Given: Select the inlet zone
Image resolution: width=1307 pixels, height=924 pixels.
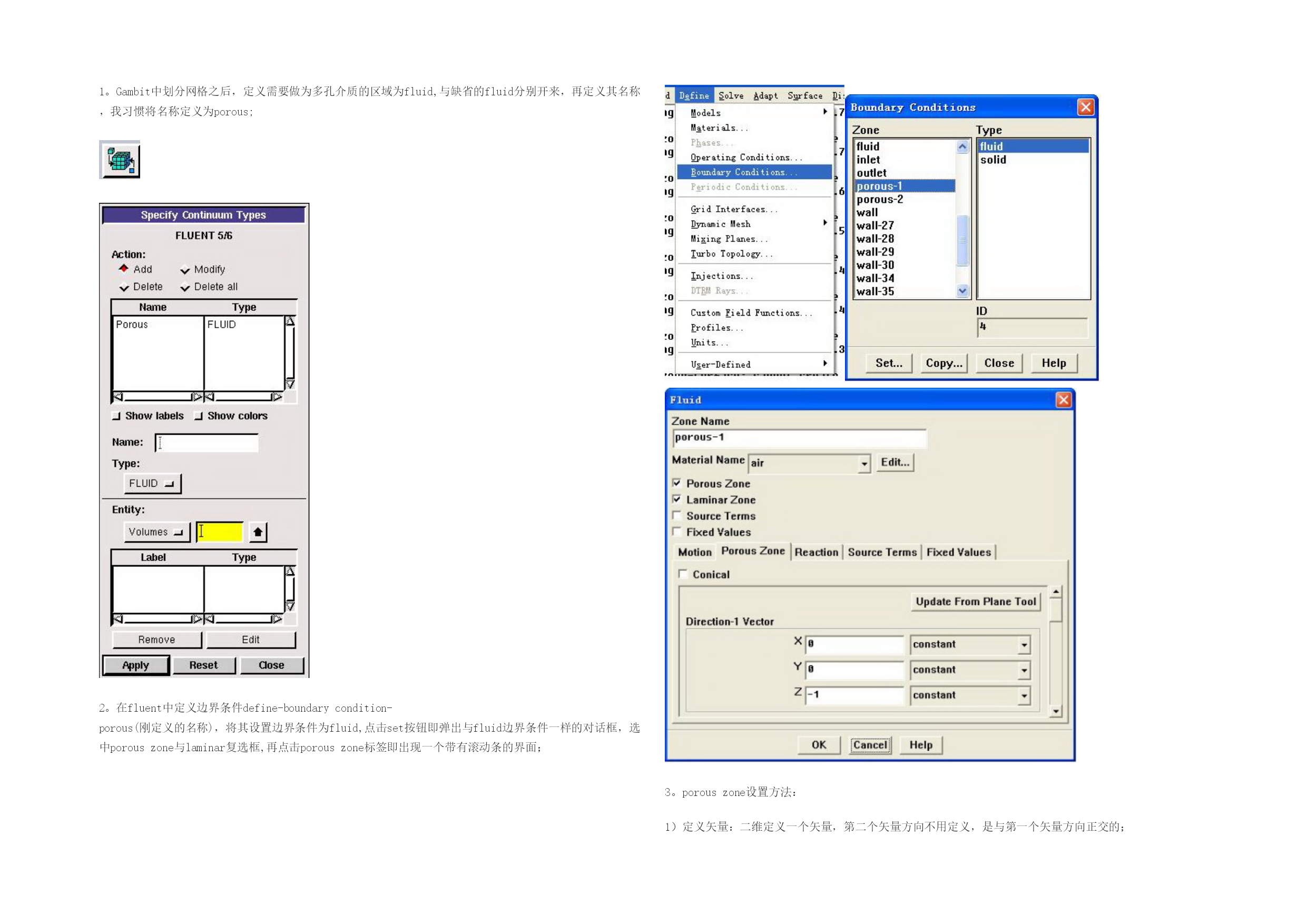Looking at the screenshot, I should click(x=905, y=160).
